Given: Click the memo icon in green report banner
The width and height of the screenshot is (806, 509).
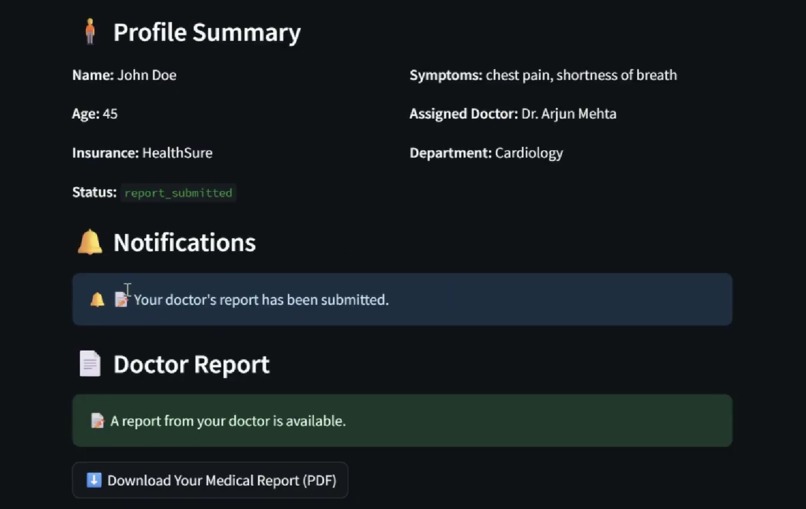Looking at the screenshot, I should click(97, 421).
